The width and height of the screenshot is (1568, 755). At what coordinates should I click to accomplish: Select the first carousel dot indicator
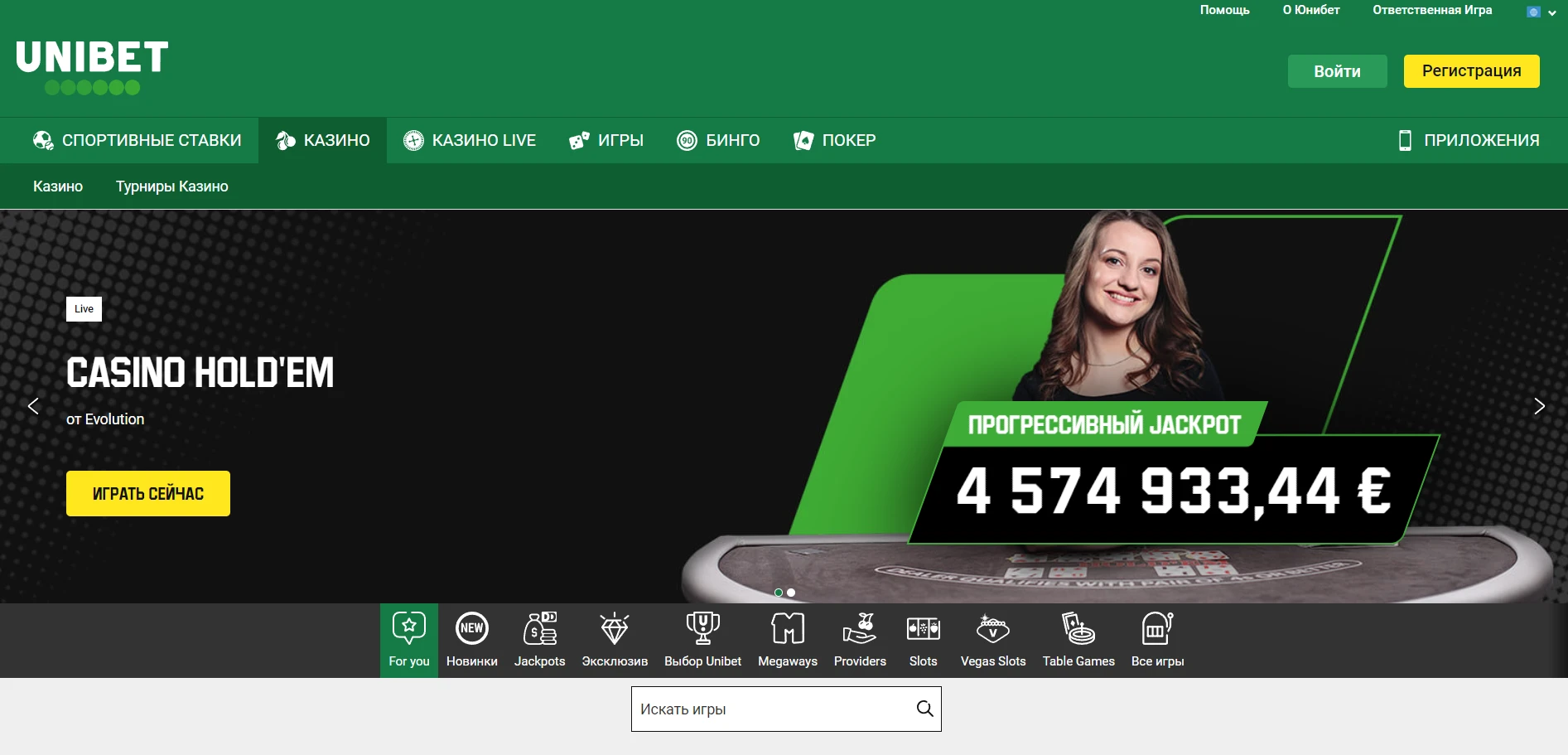tap(778, 593)
